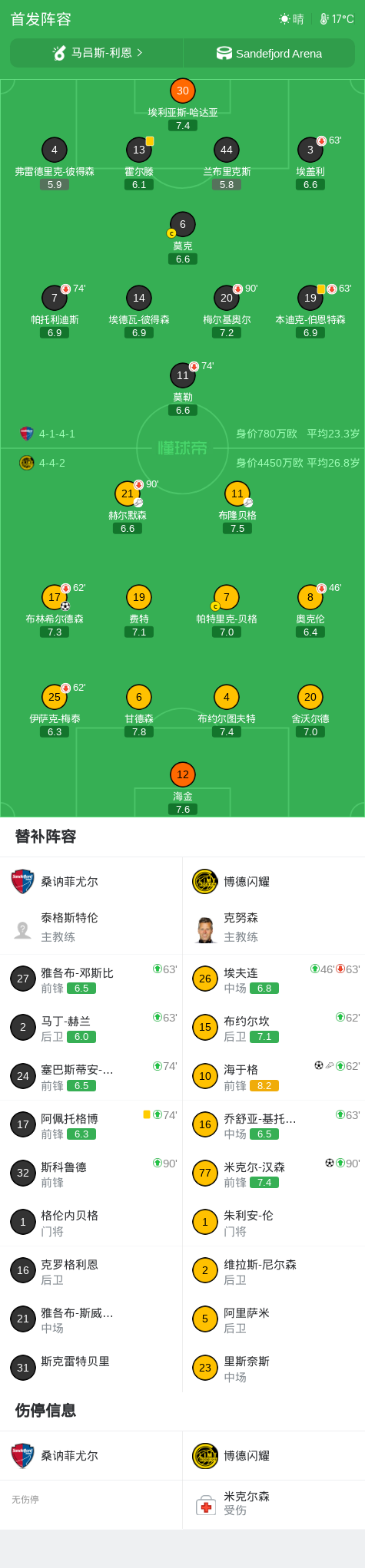Open 克努森 head coach photo
This screenshot has width=365, height=1568.
pyautogui.click(x=205, y=929)
